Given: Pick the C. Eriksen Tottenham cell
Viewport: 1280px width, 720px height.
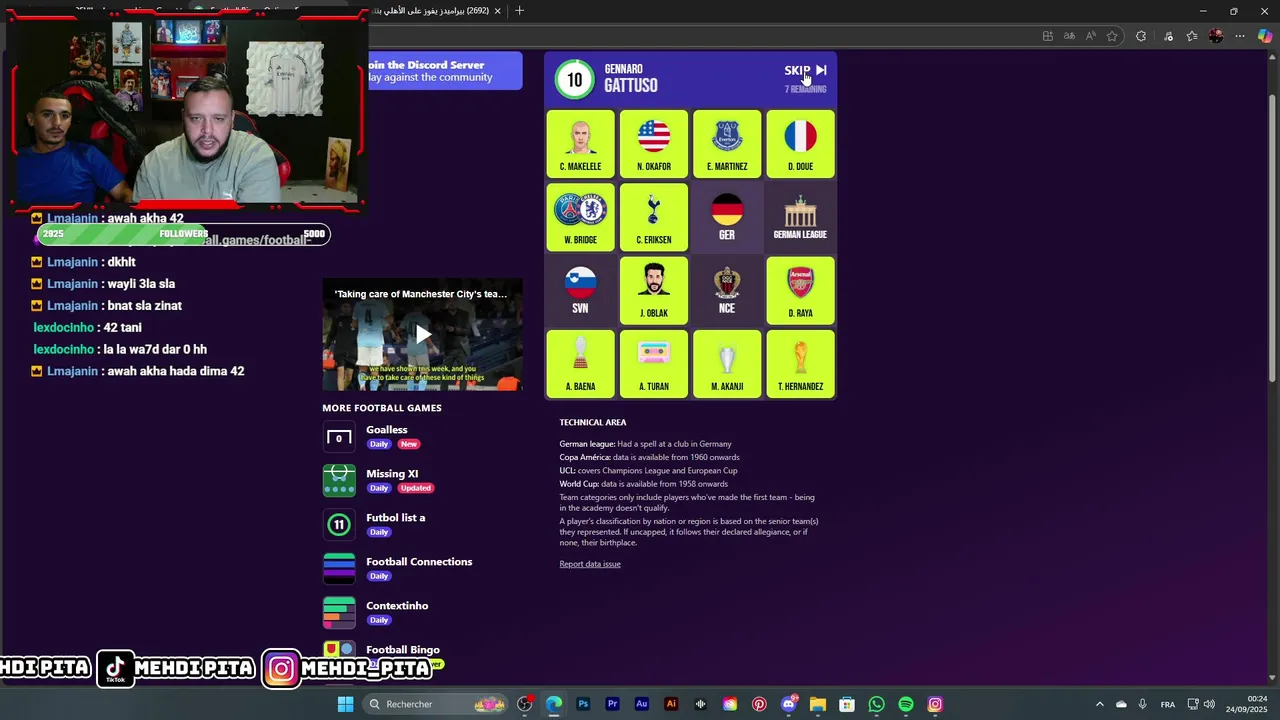Looking at the screenshot, I should tap(654, 217).
